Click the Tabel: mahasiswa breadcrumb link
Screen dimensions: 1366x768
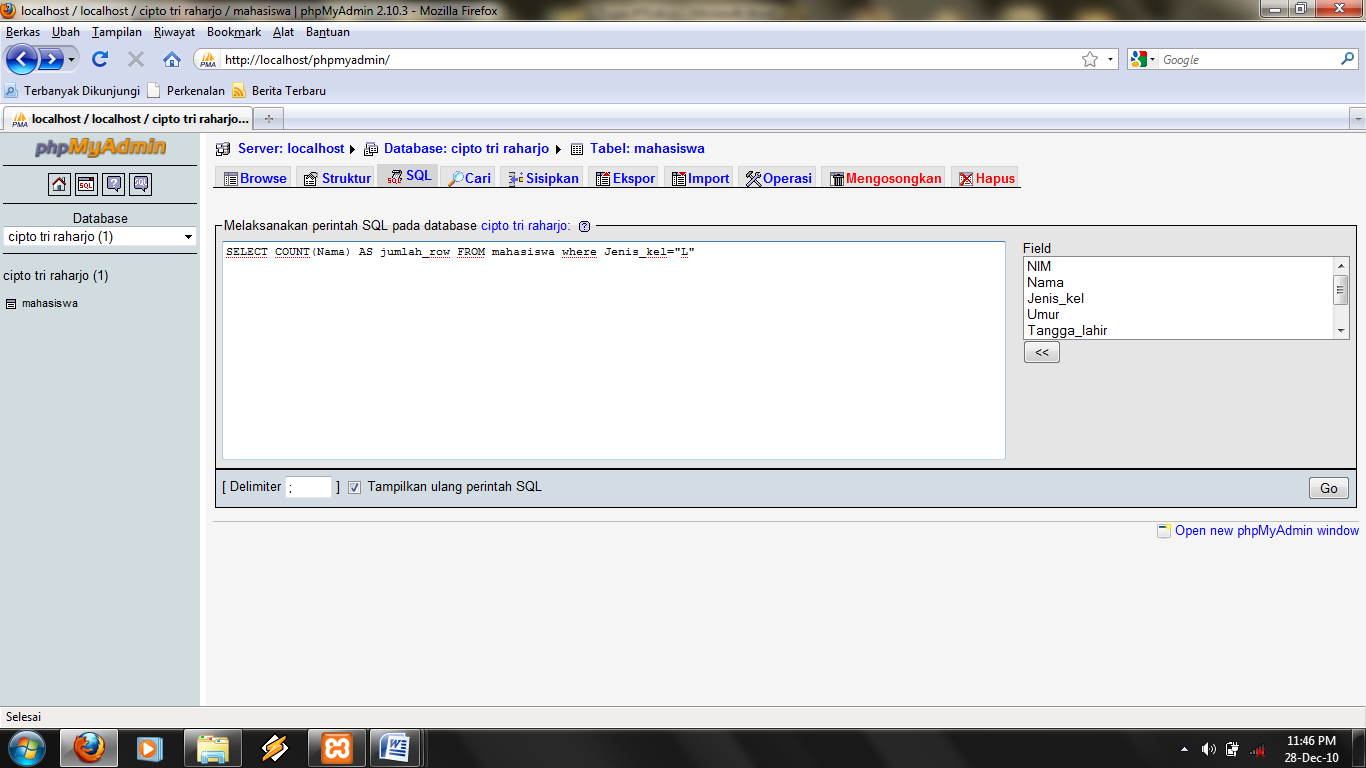click(x=647, y=148)
